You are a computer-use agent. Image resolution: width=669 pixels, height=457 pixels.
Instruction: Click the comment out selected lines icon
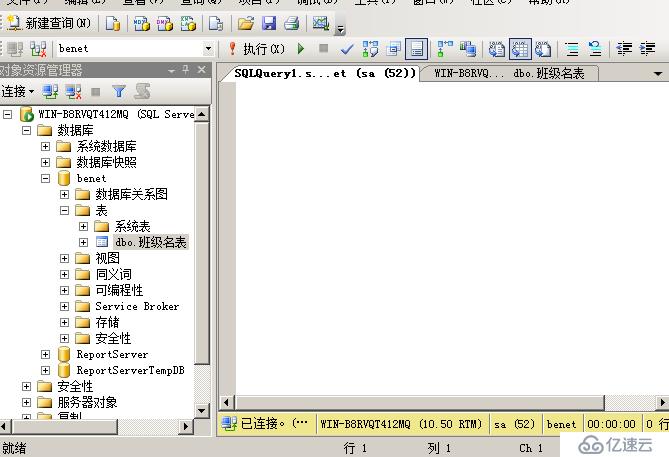click(572, 49)
